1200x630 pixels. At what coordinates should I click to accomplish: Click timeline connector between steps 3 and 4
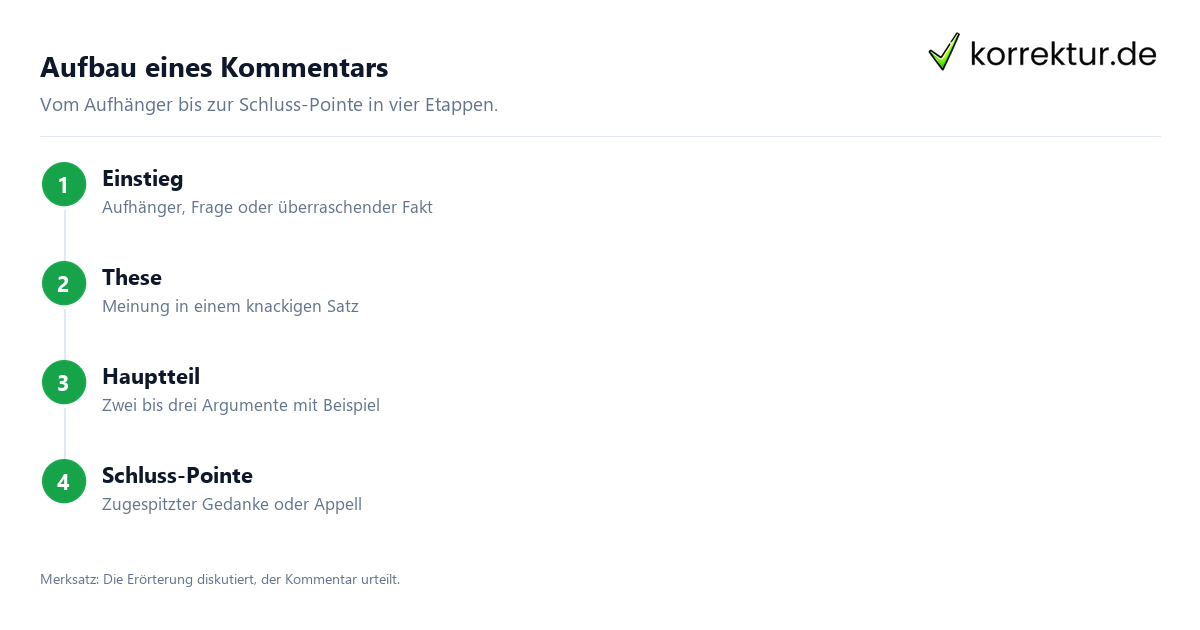[x=64, y=432]
